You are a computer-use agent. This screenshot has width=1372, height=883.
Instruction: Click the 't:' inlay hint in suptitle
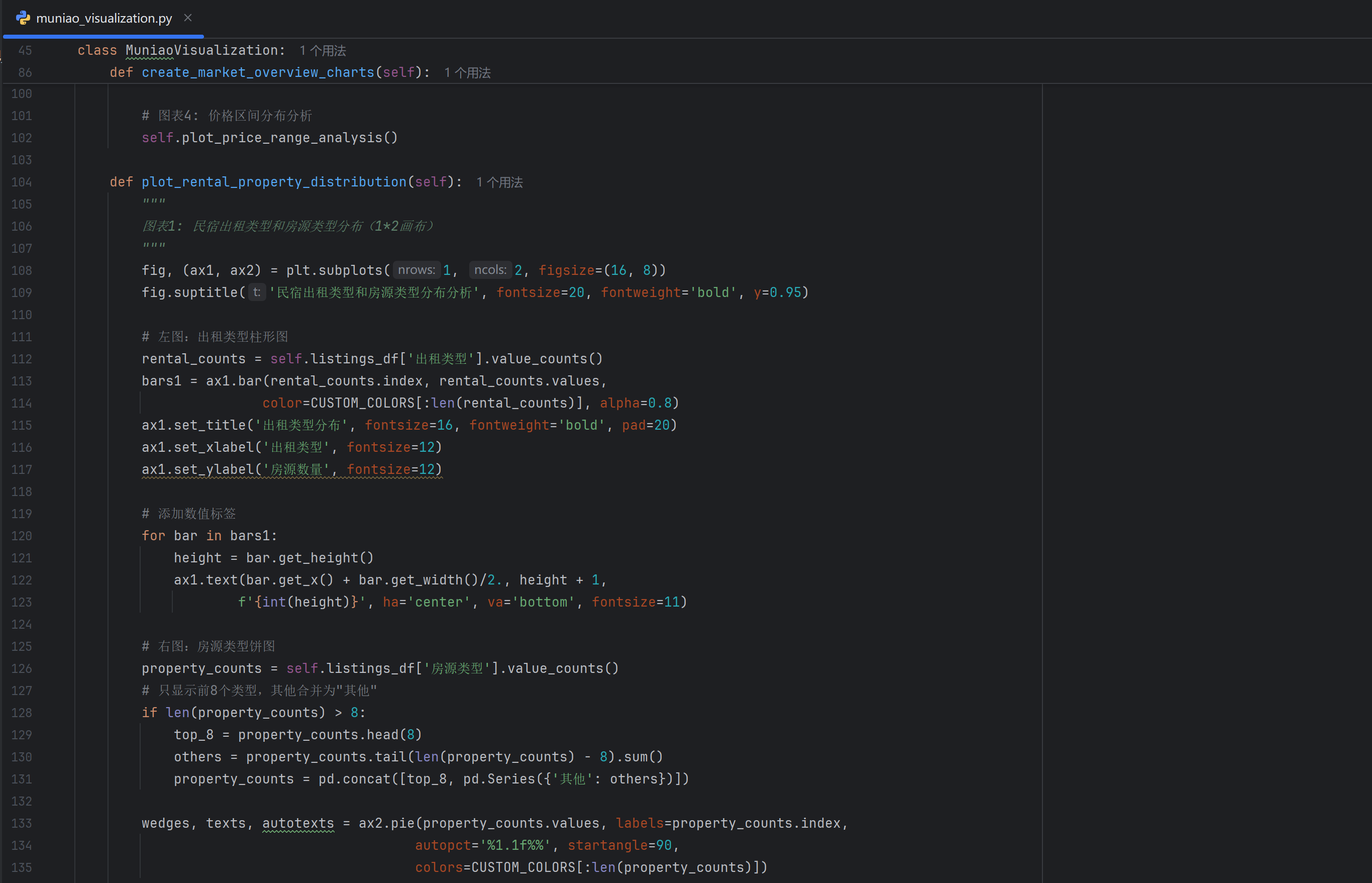[x=256, y=292]
